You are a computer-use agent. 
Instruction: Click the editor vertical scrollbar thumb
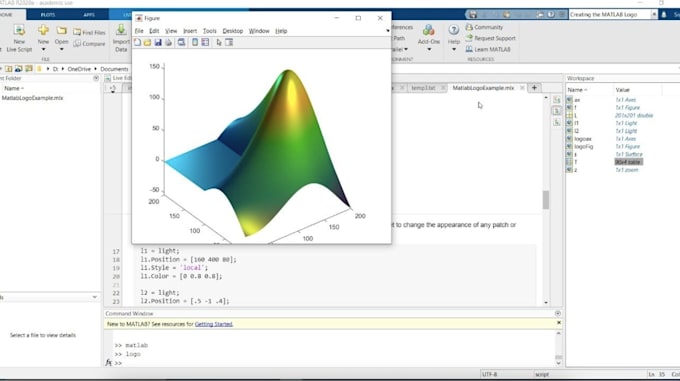point(546,200)
